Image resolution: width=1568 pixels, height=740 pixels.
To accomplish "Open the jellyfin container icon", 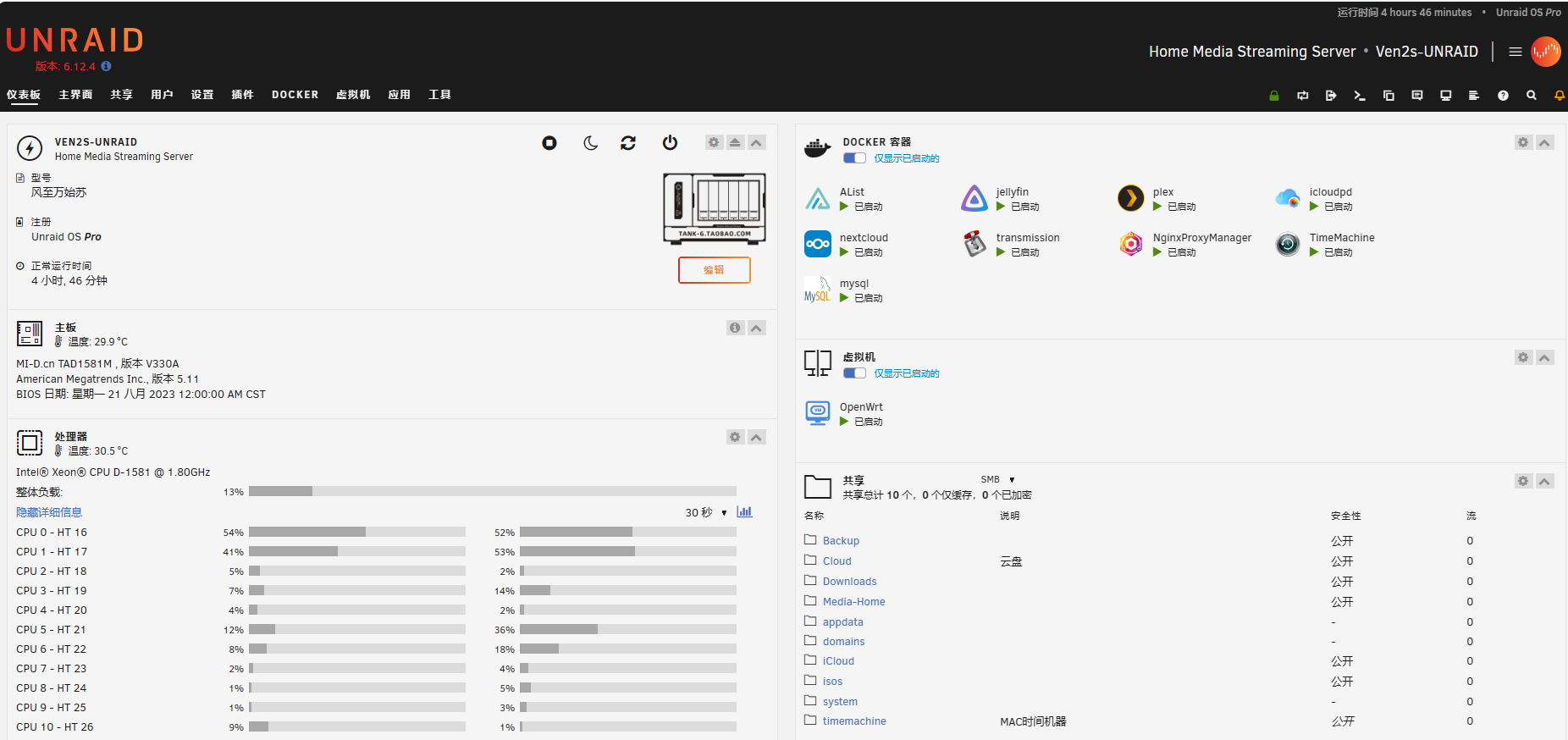I will [x=974, y=198].
